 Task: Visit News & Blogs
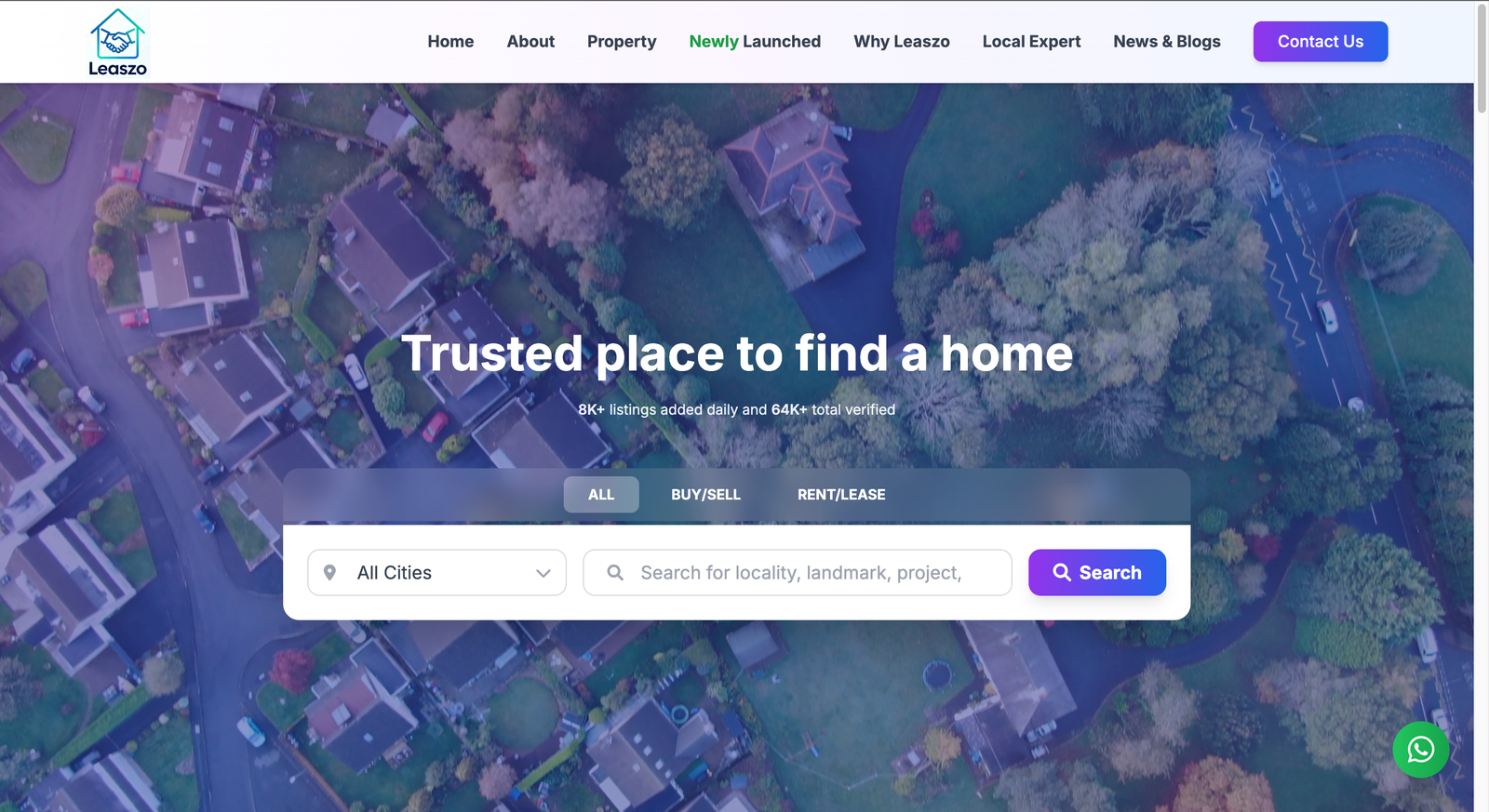1167,42
